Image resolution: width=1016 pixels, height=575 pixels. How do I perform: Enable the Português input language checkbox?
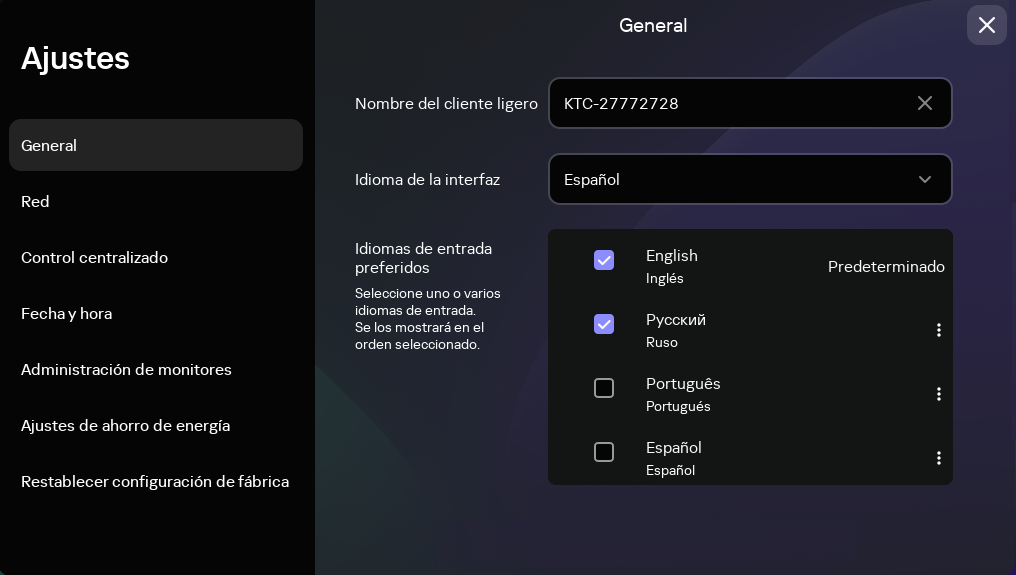coord(604,388)
